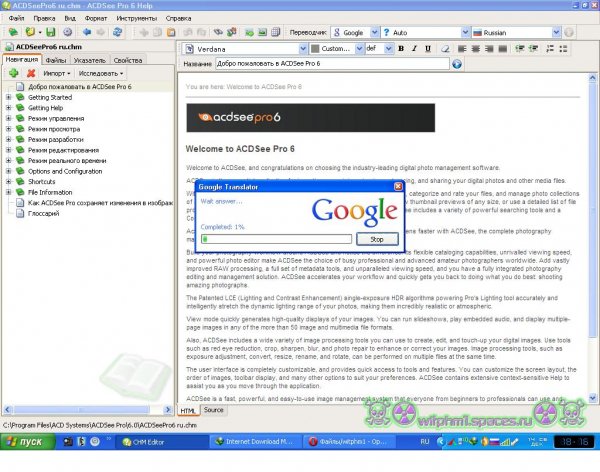The image size is (600, 472).
Task: Open the Исследовать dropdown
Action: click(x=101, y=73)
